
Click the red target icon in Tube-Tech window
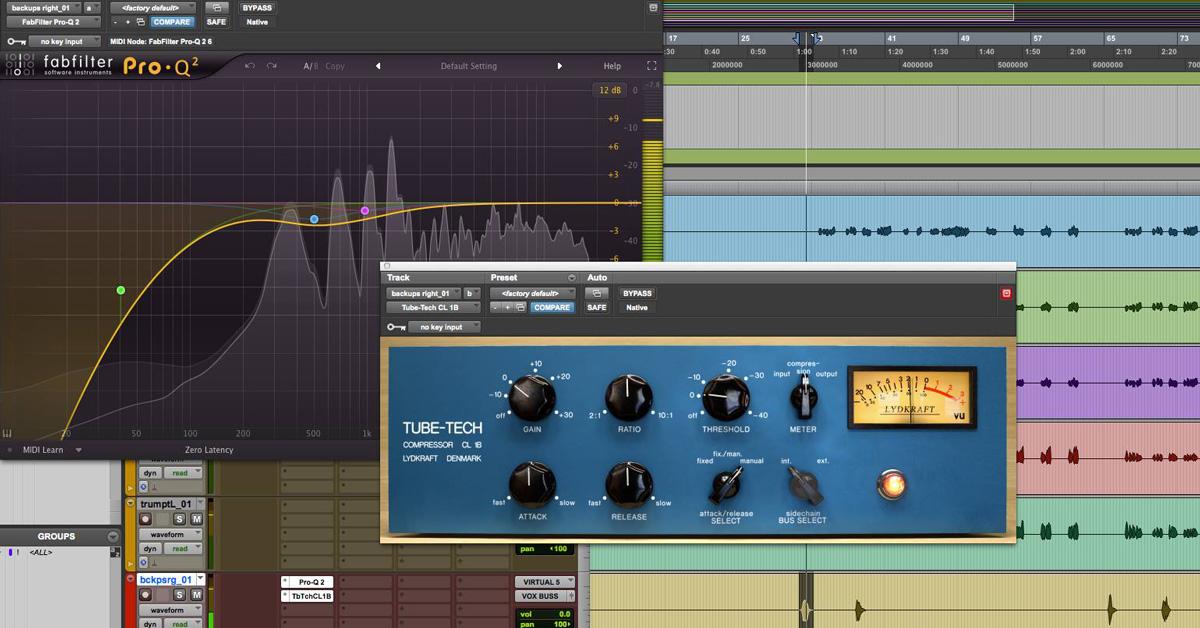pyautogui.click(x=1006, y=294)
